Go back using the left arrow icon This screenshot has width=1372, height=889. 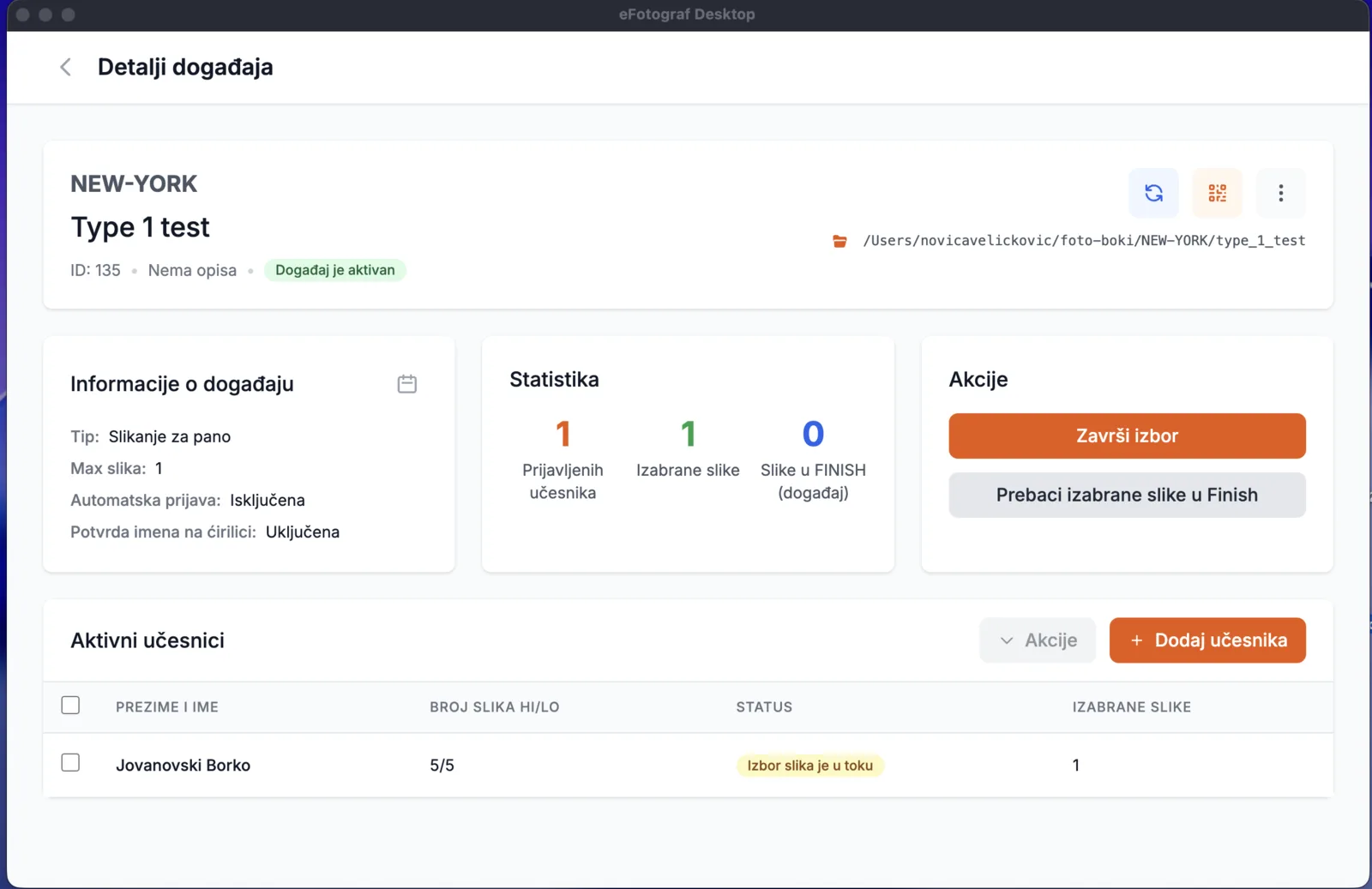click(65, 67)
